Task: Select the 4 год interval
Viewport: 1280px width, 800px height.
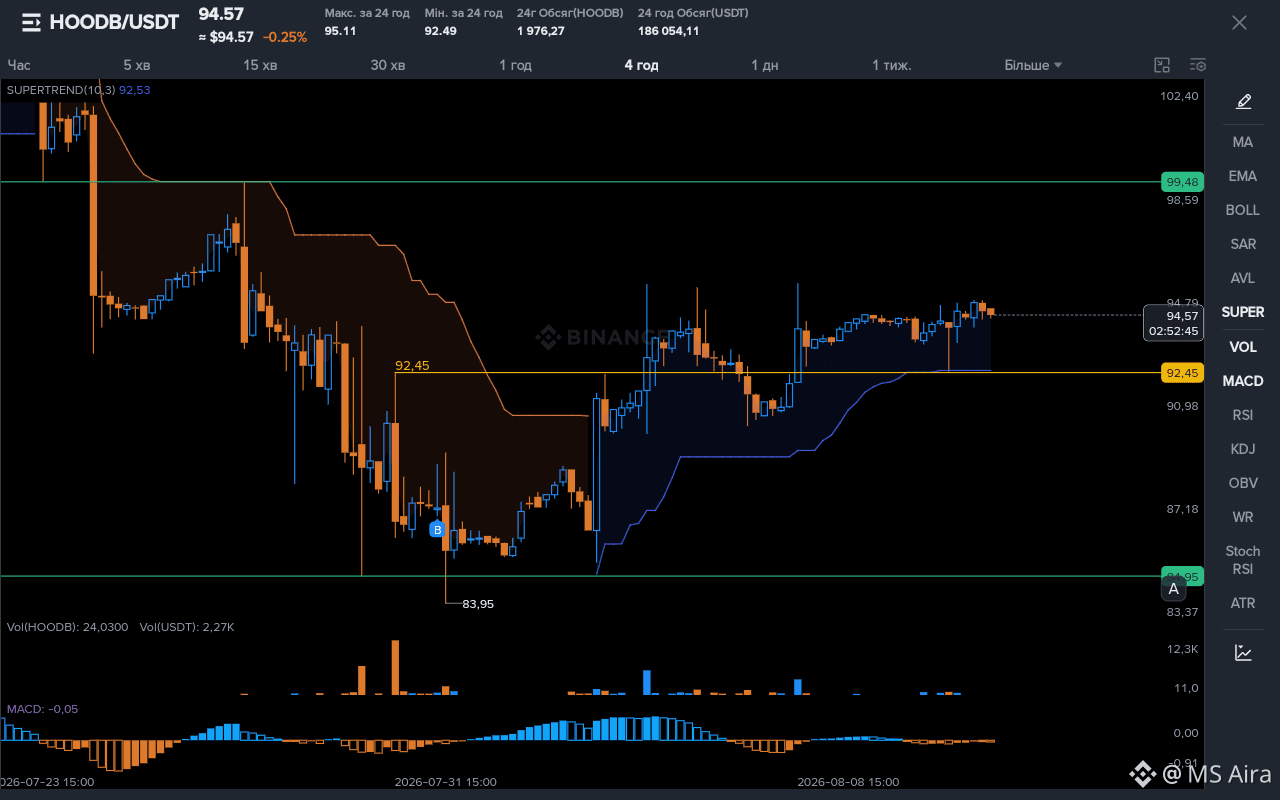Action: click(x=642, y=65)
